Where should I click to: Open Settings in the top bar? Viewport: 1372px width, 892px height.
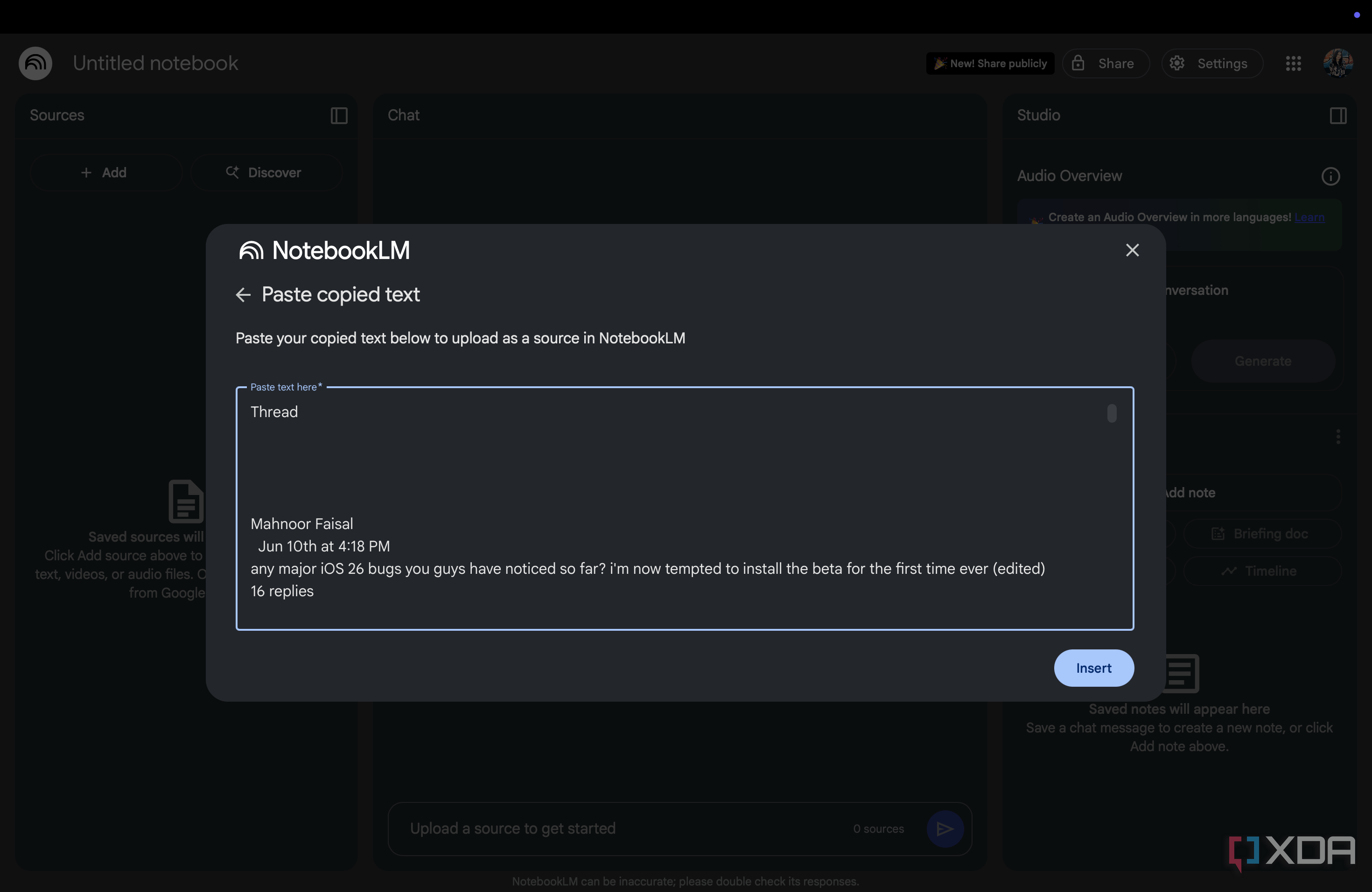pyautogui.click(x=1212, y=63)
